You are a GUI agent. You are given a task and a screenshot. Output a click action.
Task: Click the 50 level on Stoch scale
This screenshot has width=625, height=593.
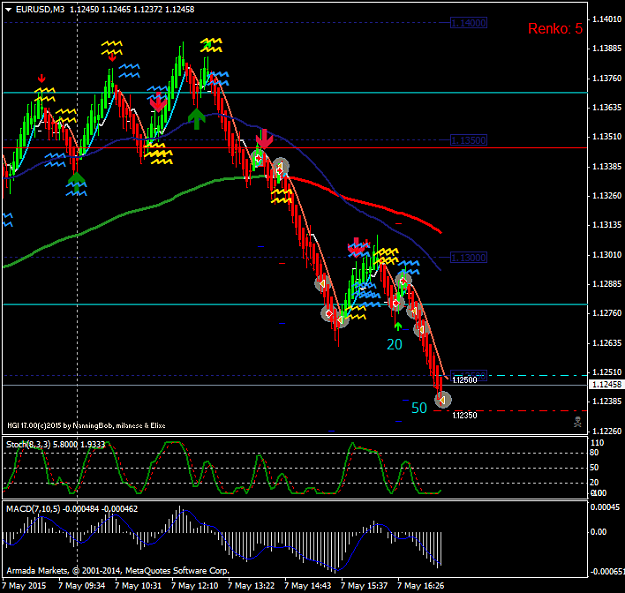point(594,467)
